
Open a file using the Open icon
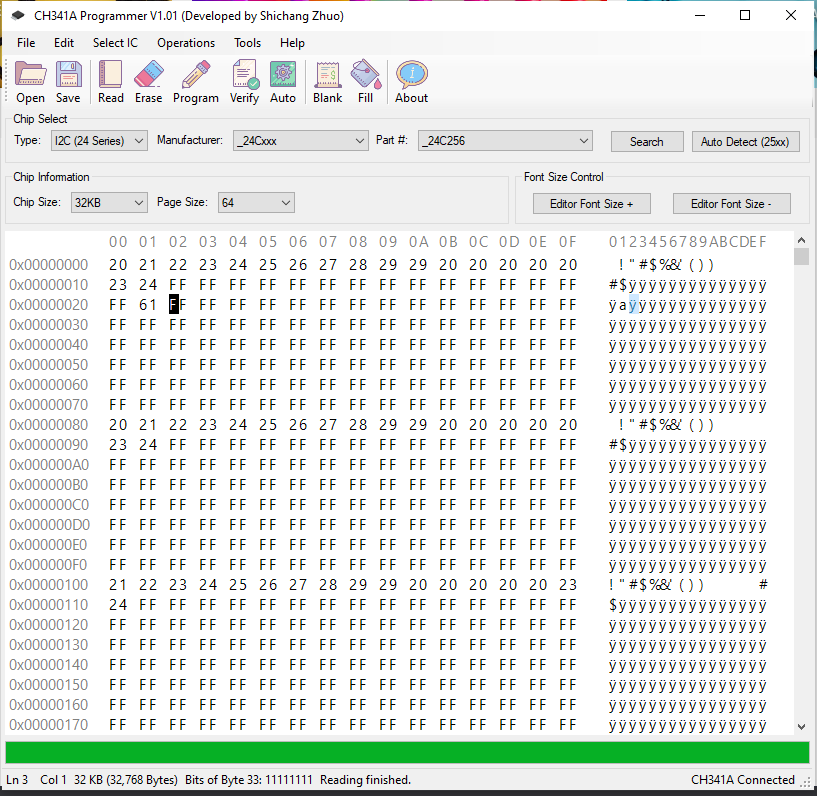[29, 80]
